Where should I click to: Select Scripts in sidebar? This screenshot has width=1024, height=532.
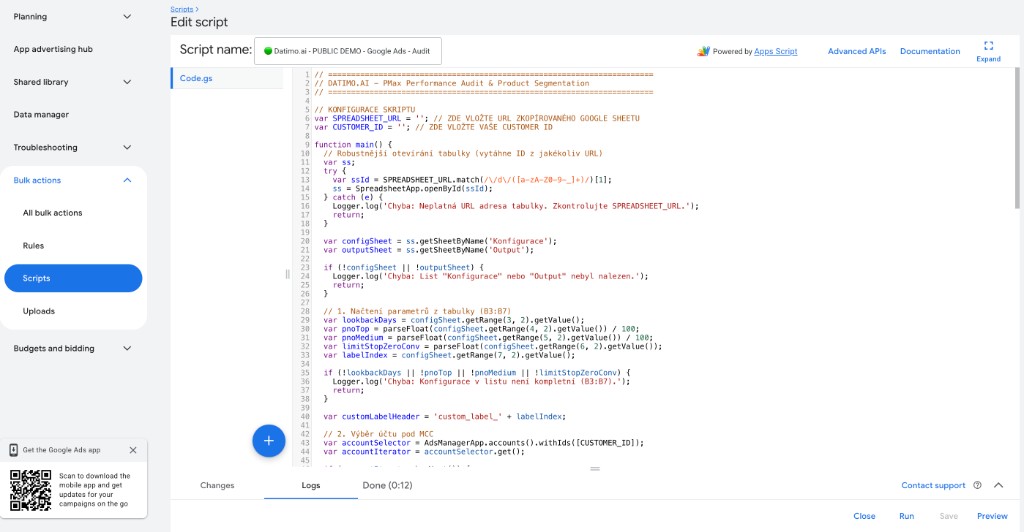click(73, 278)
